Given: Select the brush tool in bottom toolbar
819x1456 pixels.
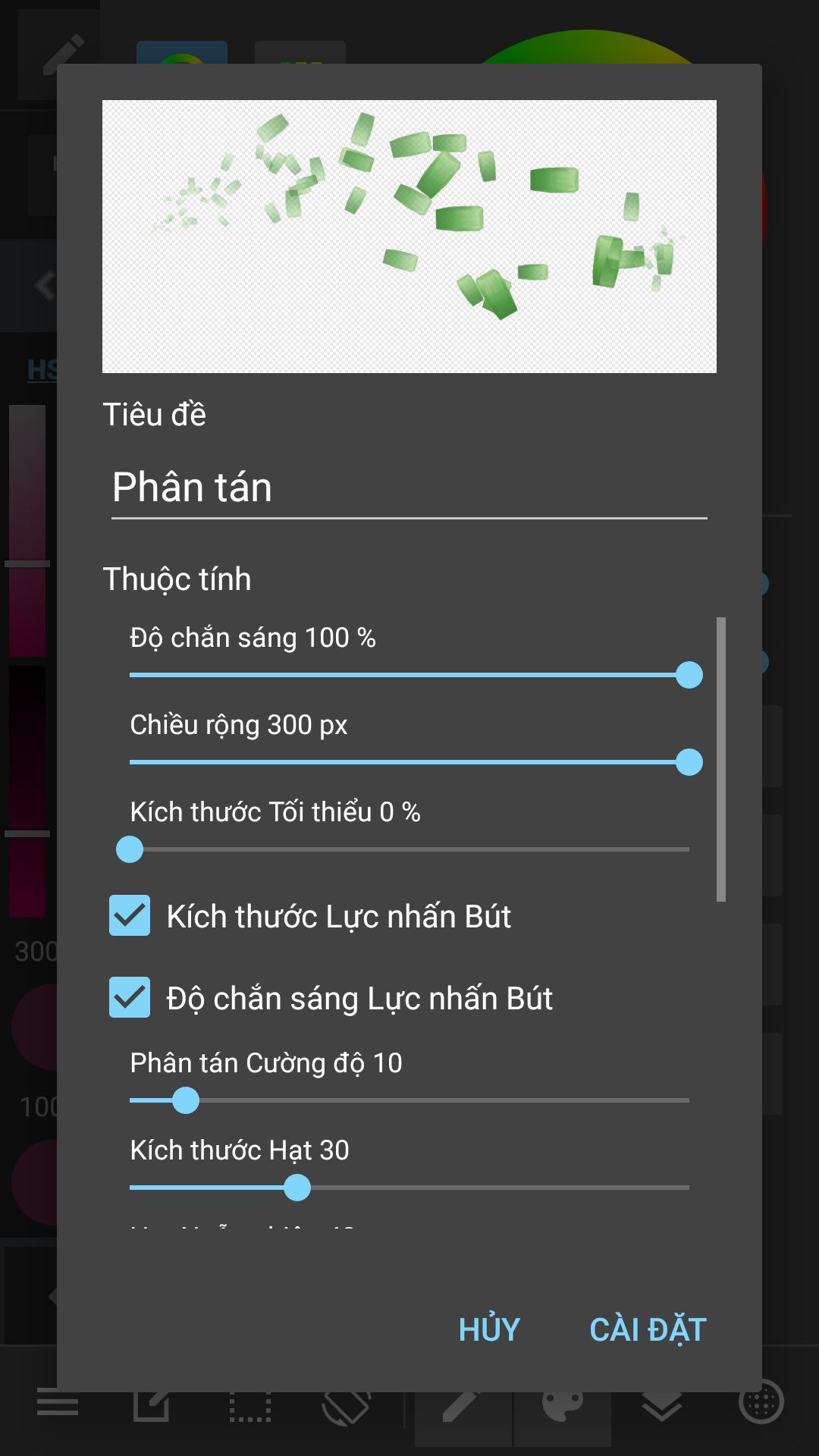Looking at the screenshot, I should click(x=463, y=1406).
